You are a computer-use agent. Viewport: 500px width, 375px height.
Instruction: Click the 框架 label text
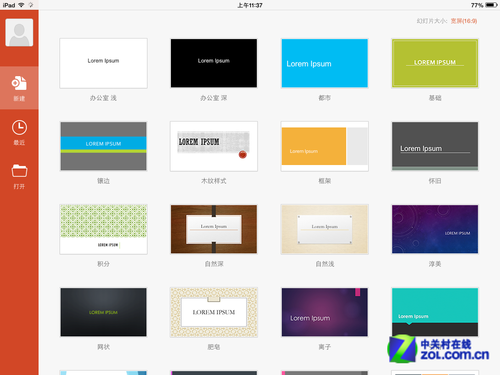pyautogui.click(x=324, y=181)
